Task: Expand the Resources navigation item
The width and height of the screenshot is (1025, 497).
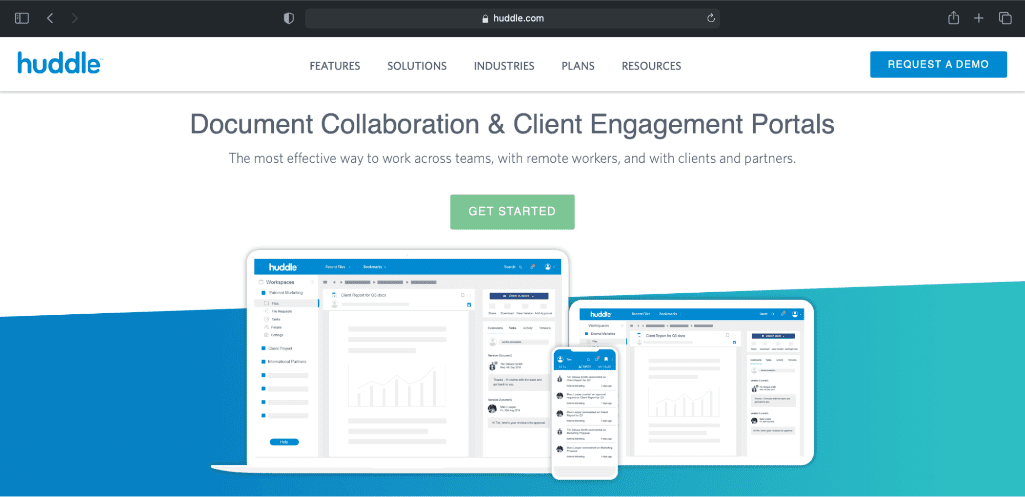Action: pyautogui.click(x=651, y=66)
